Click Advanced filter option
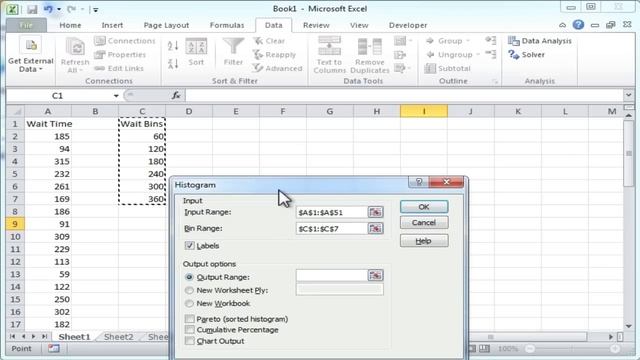Viewport: 640px width, 360px height. click(278, 68)
